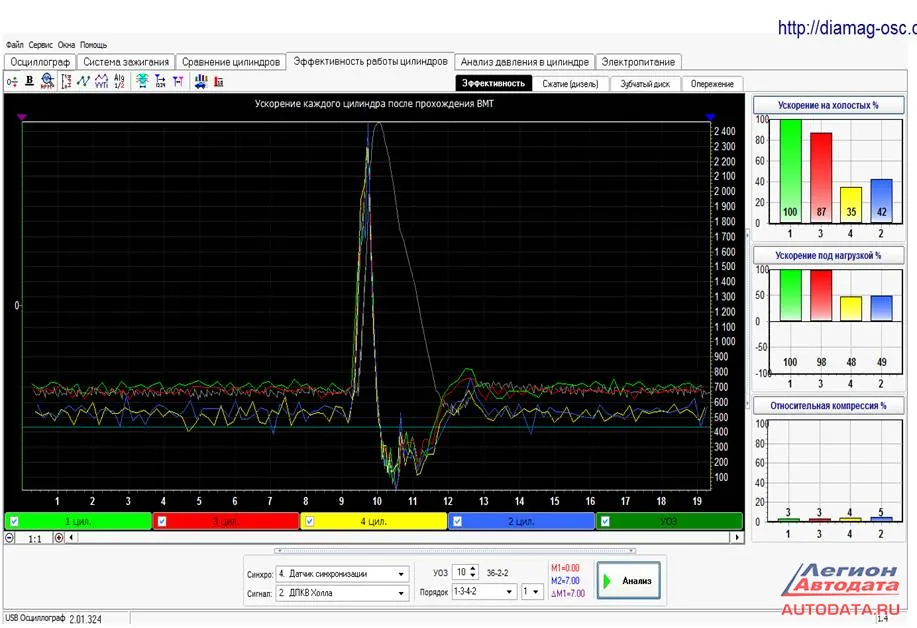Switch to the Электропитание tab
This screenshot has width=917, height=628.
[x=638, y=62]
